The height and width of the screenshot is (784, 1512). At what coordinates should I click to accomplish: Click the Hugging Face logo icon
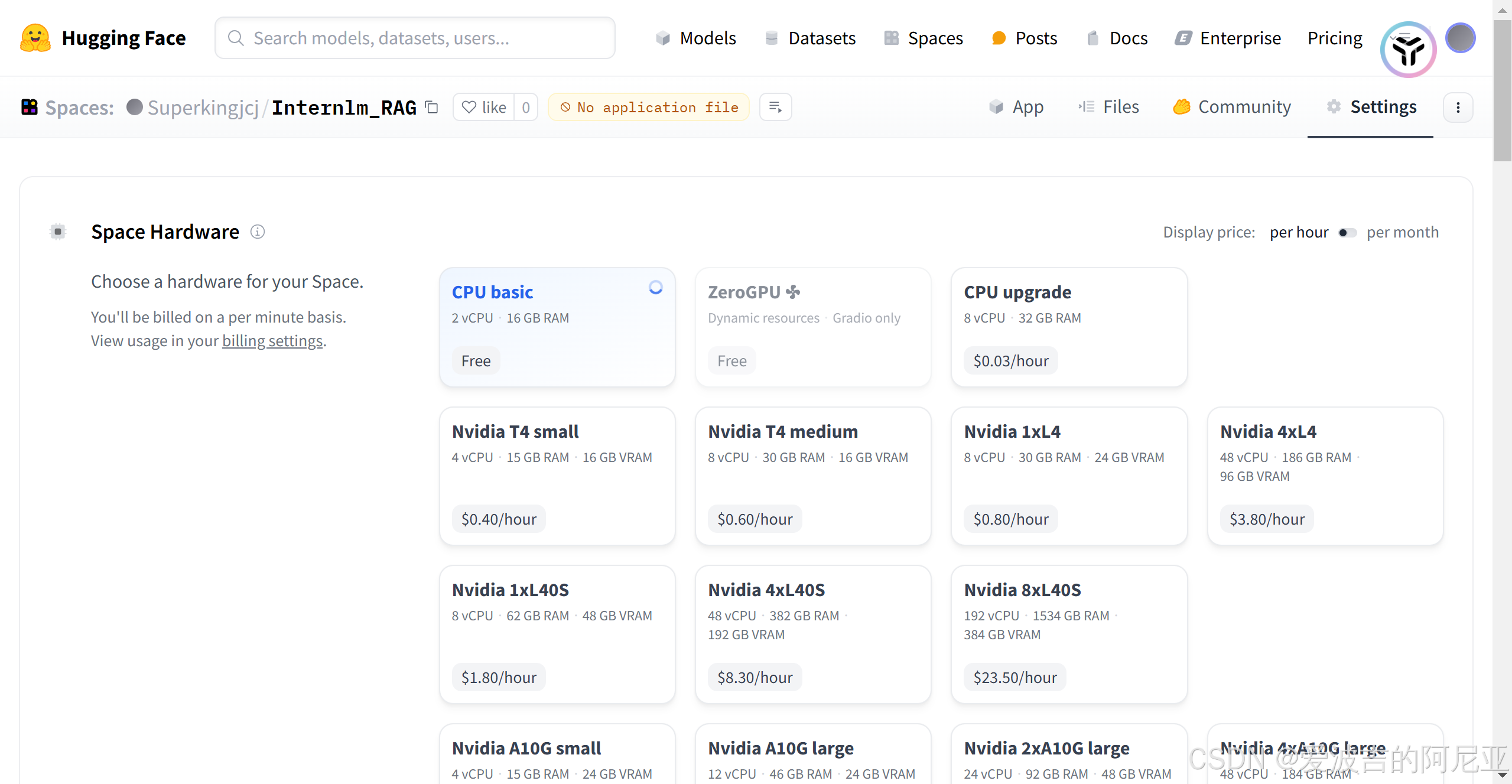coord(35,38)
